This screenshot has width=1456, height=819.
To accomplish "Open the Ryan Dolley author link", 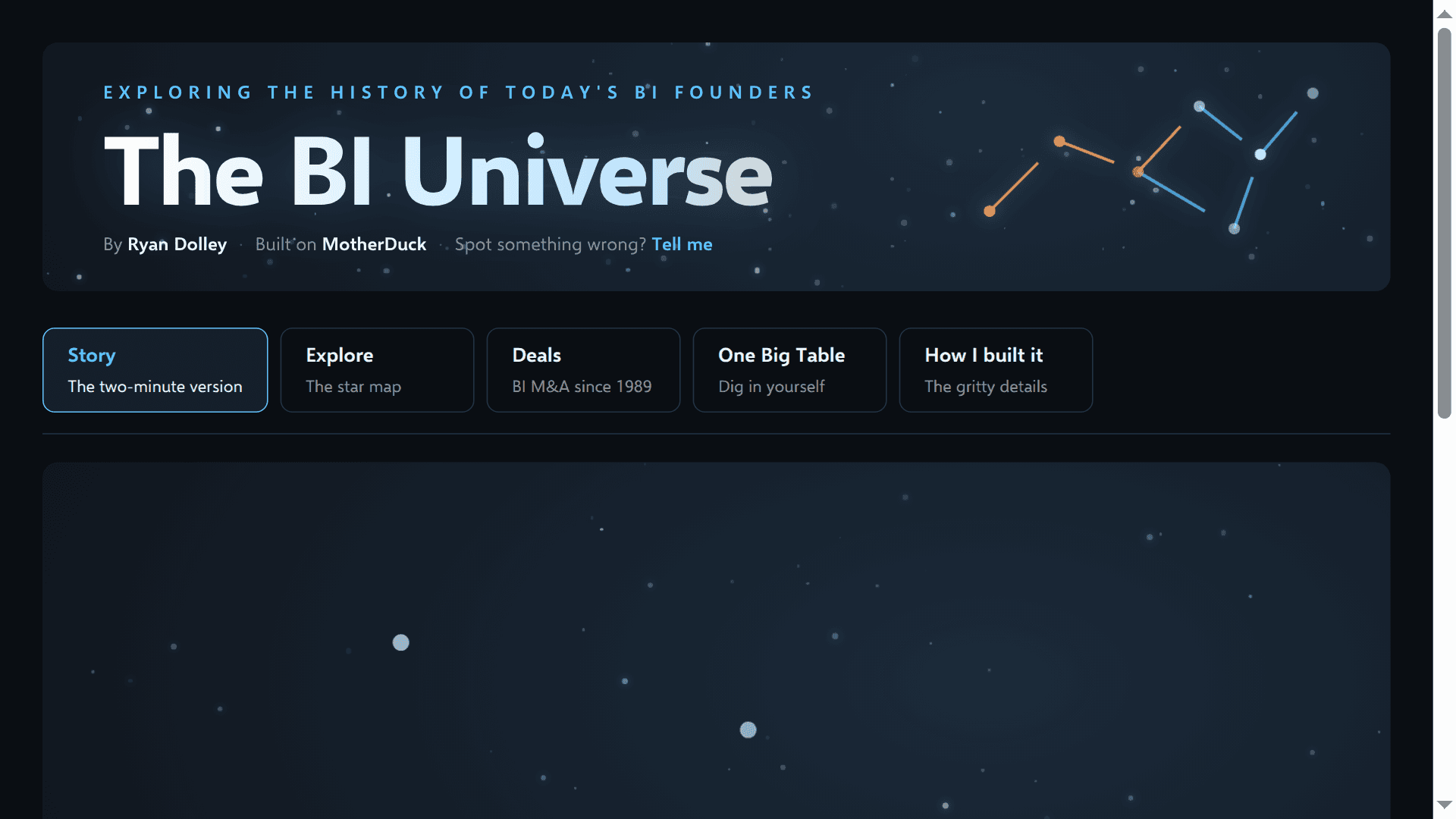I will 177,244.
